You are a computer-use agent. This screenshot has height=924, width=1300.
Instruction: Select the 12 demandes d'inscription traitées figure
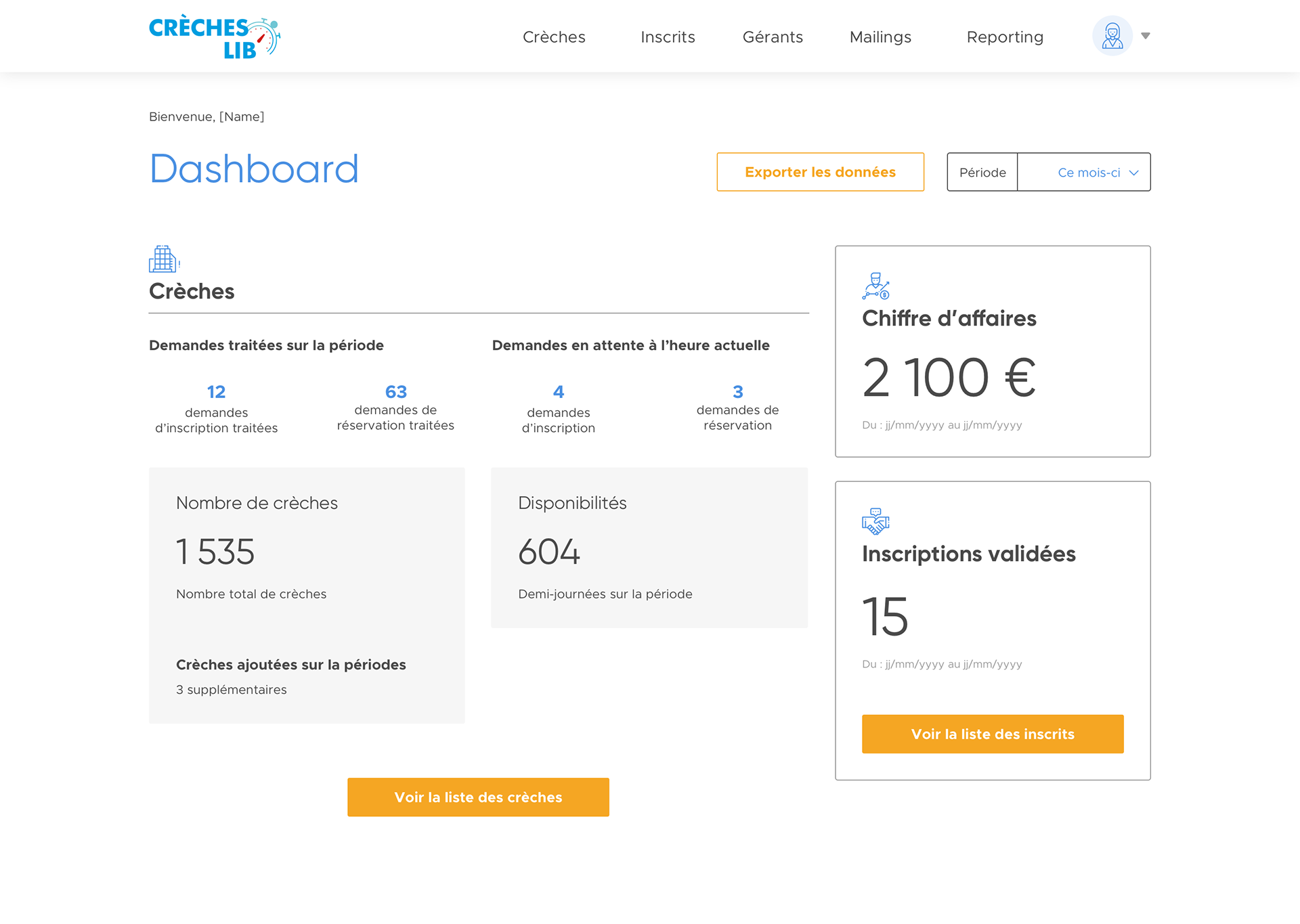[216, 391]
